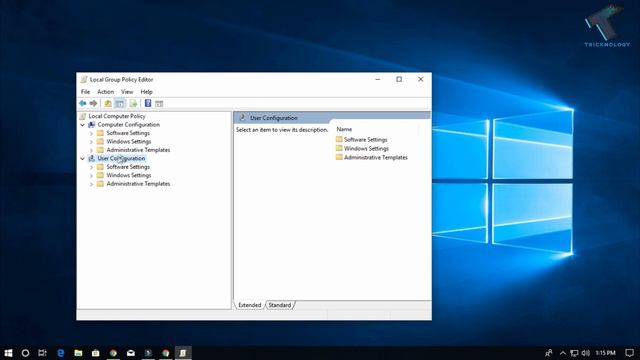This screenshot has width=640, height=360.
Task: Select Local Computer Policy root node
Action: [117, 116]
